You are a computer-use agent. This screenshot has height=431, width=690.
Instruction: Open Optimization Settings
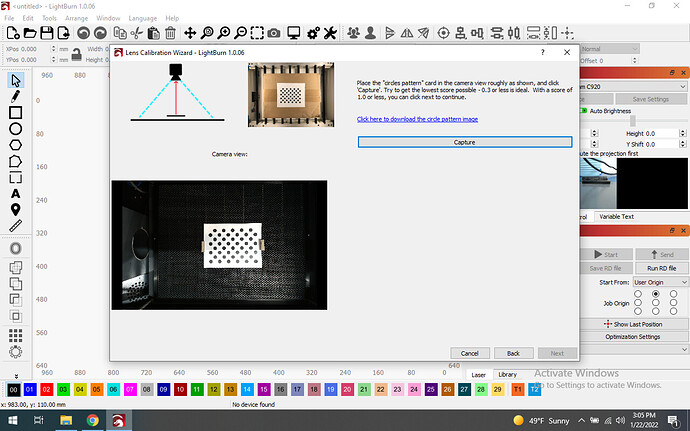633,337
